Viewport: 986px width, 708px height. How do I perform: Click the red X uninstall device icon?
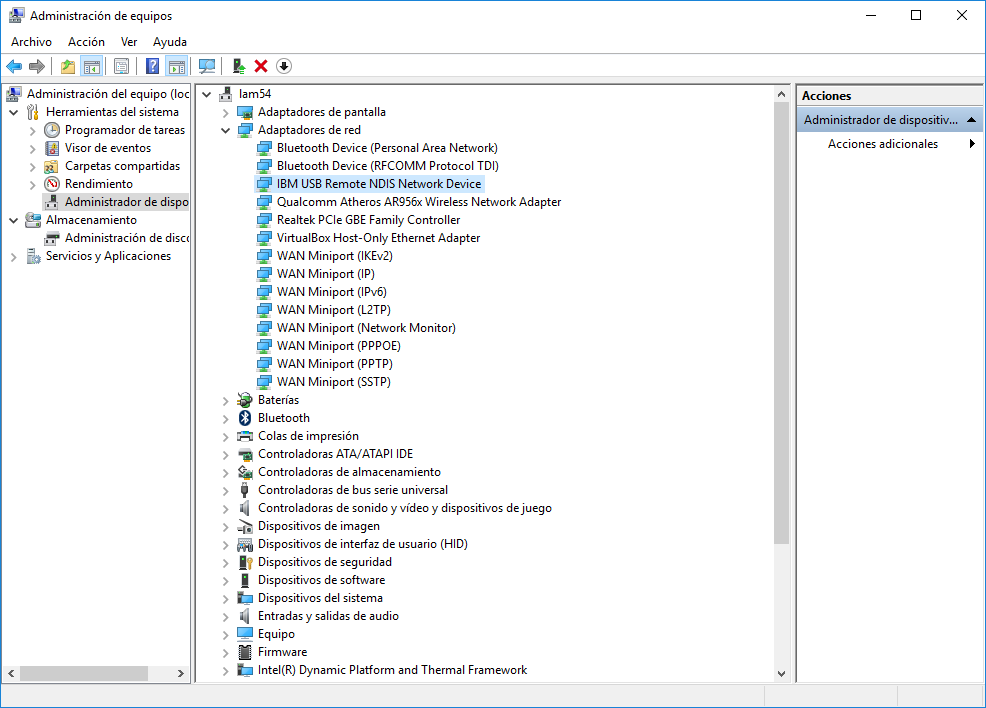[261, 66]
